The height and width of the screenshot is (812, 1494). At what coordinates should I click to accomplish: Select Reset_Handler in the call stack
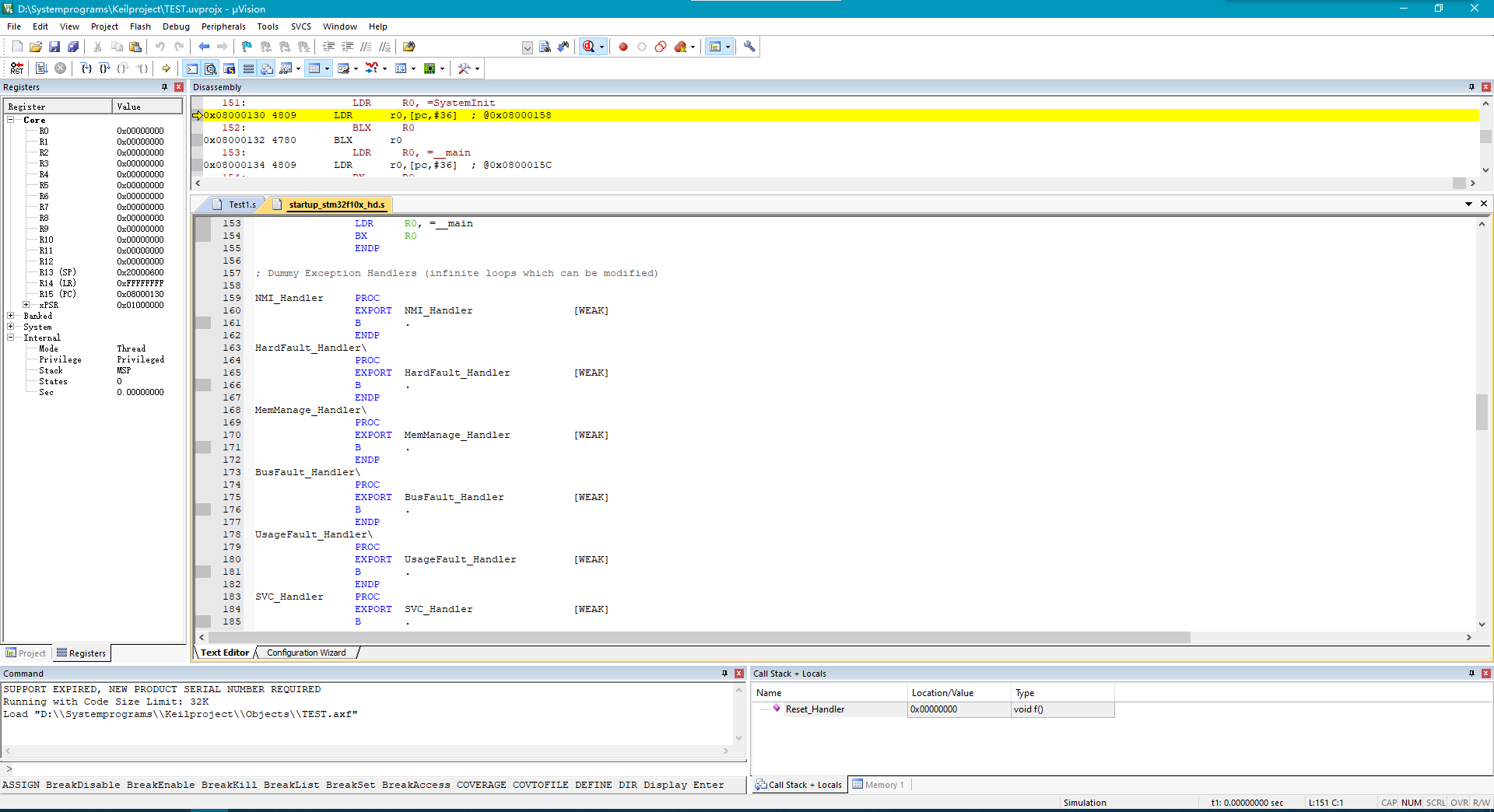tap(815, 709)
